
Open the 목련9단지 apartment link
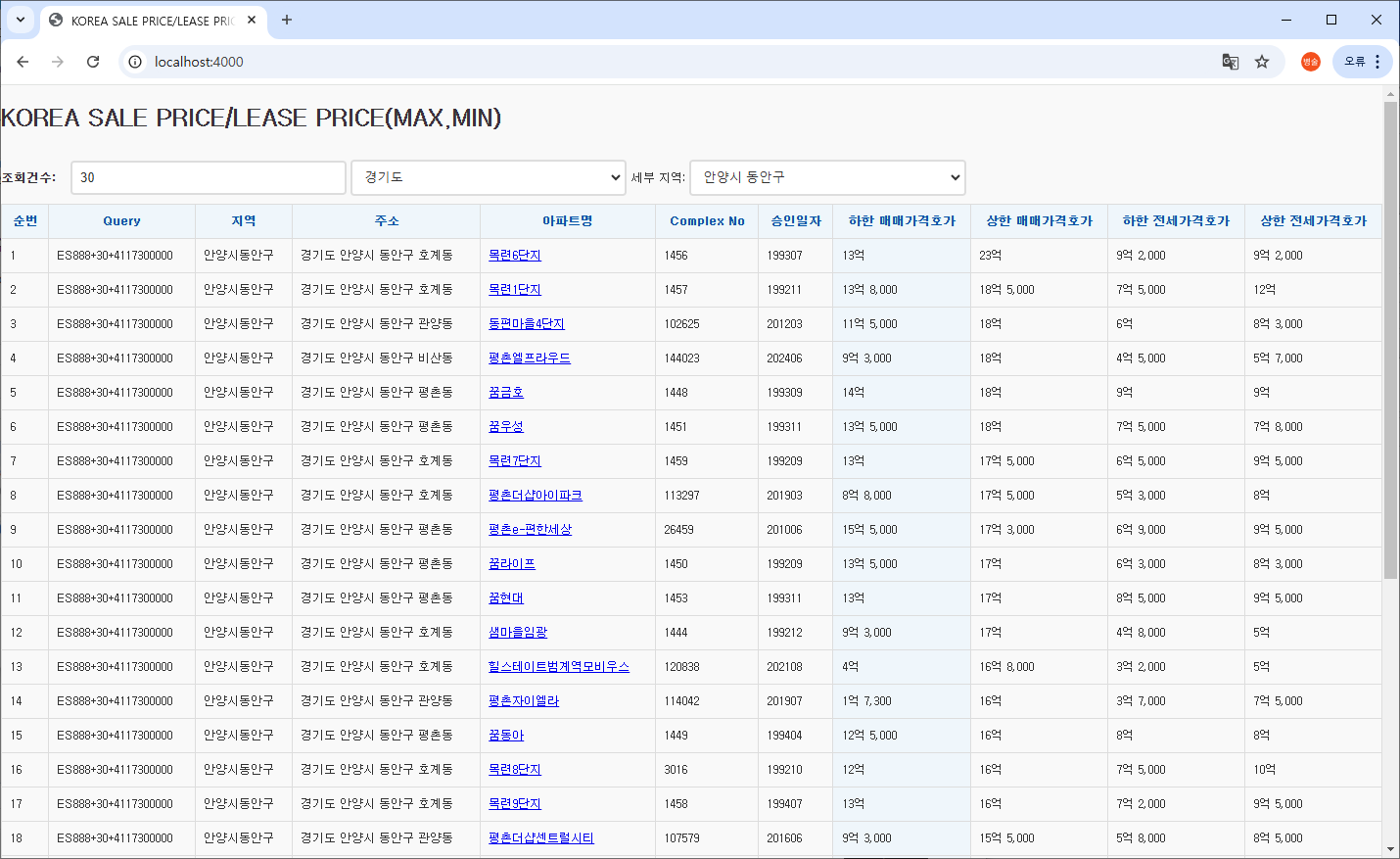515,804
